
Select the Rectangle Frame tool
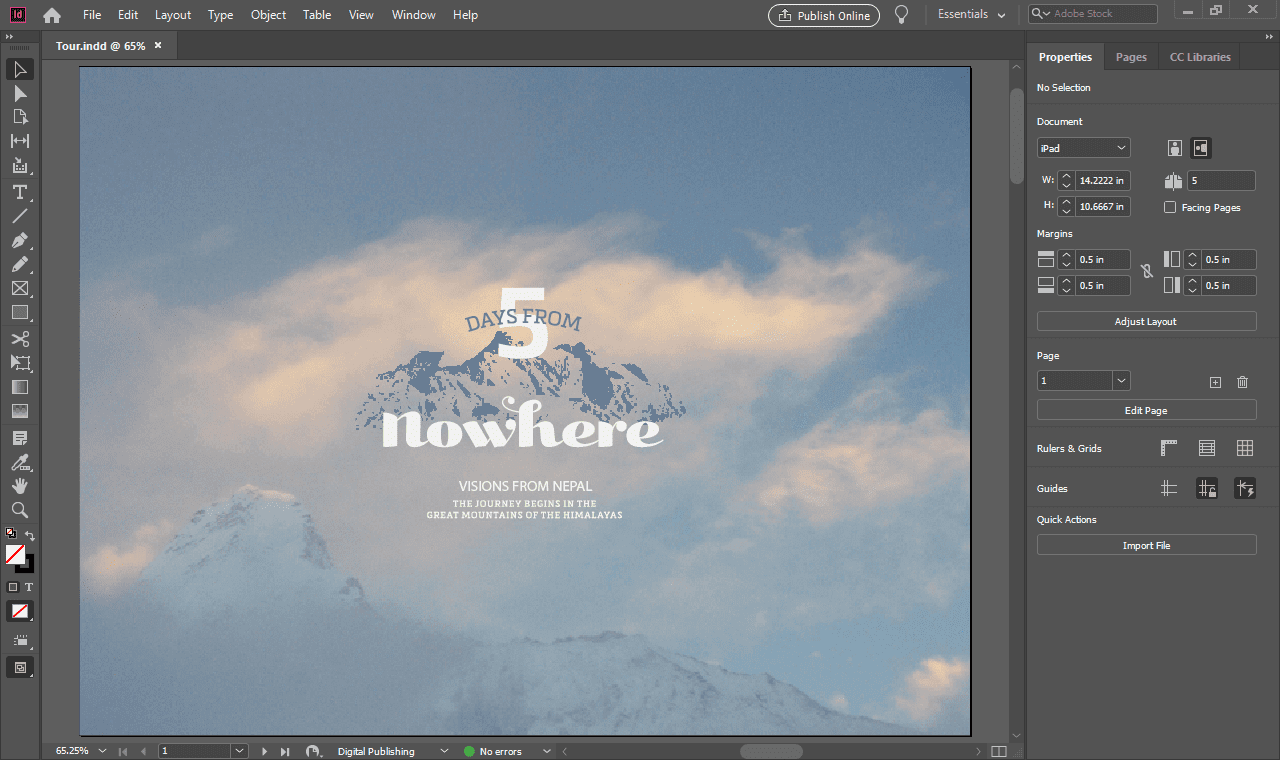pos(20,288)
